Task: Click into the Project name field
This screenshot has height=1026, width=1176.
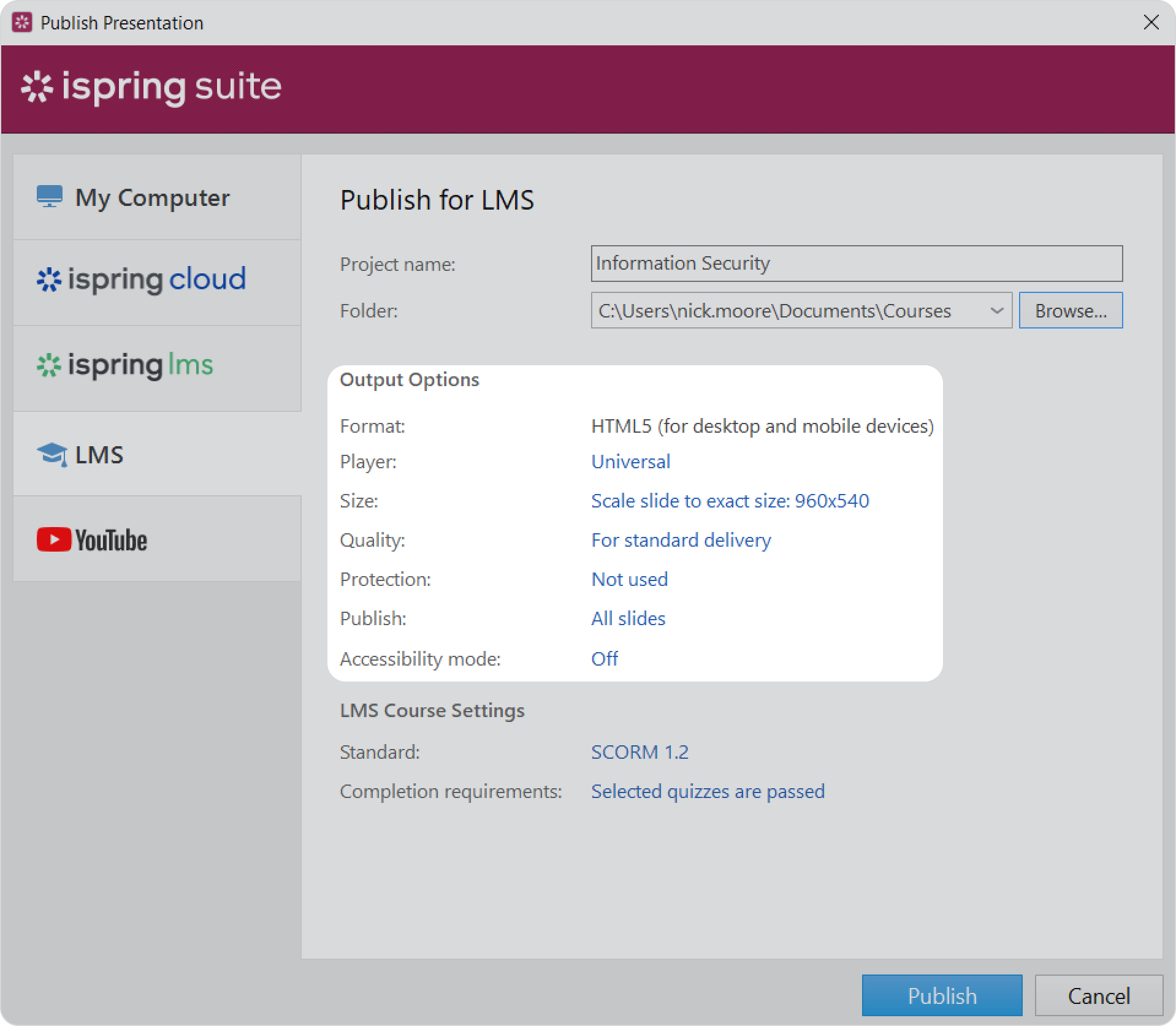Action: click(856, 264)
